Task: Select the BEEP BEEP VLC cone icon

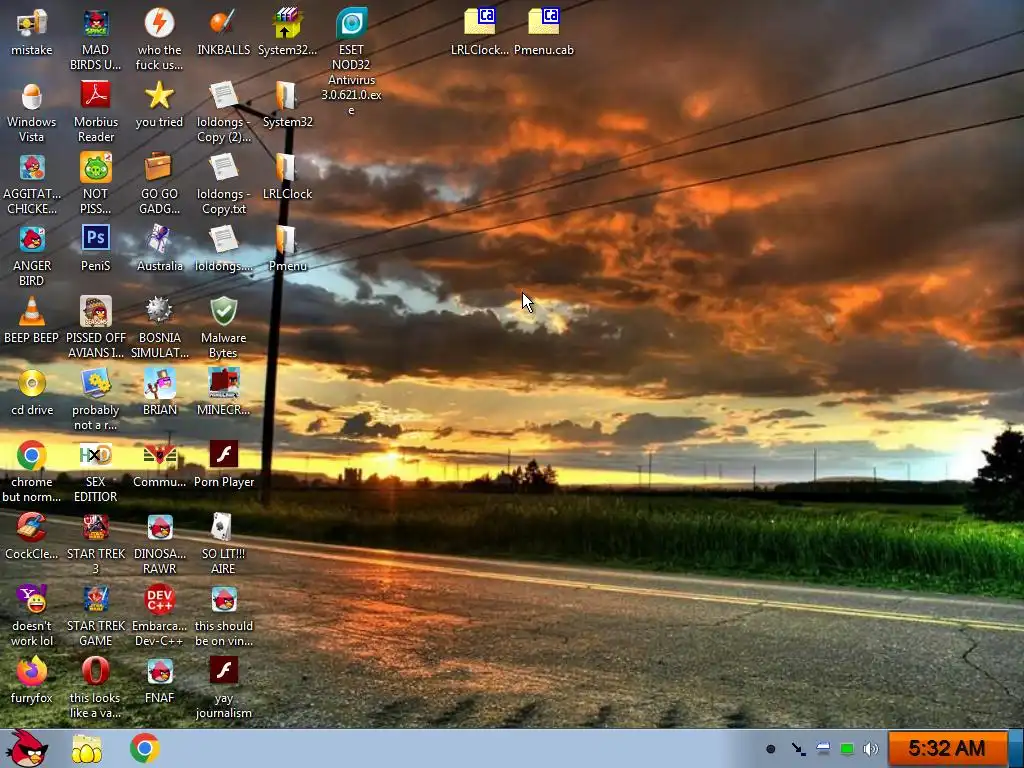Action: [x=31, y=312]
